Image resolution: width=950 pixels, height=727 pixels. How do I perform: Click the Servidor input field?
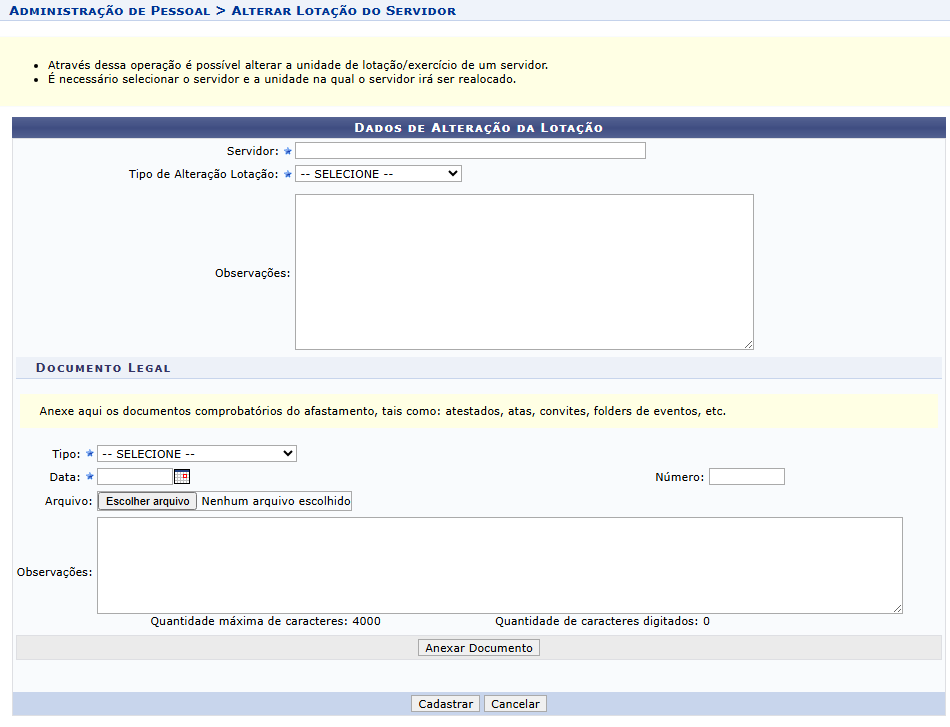tap(470, 151)
